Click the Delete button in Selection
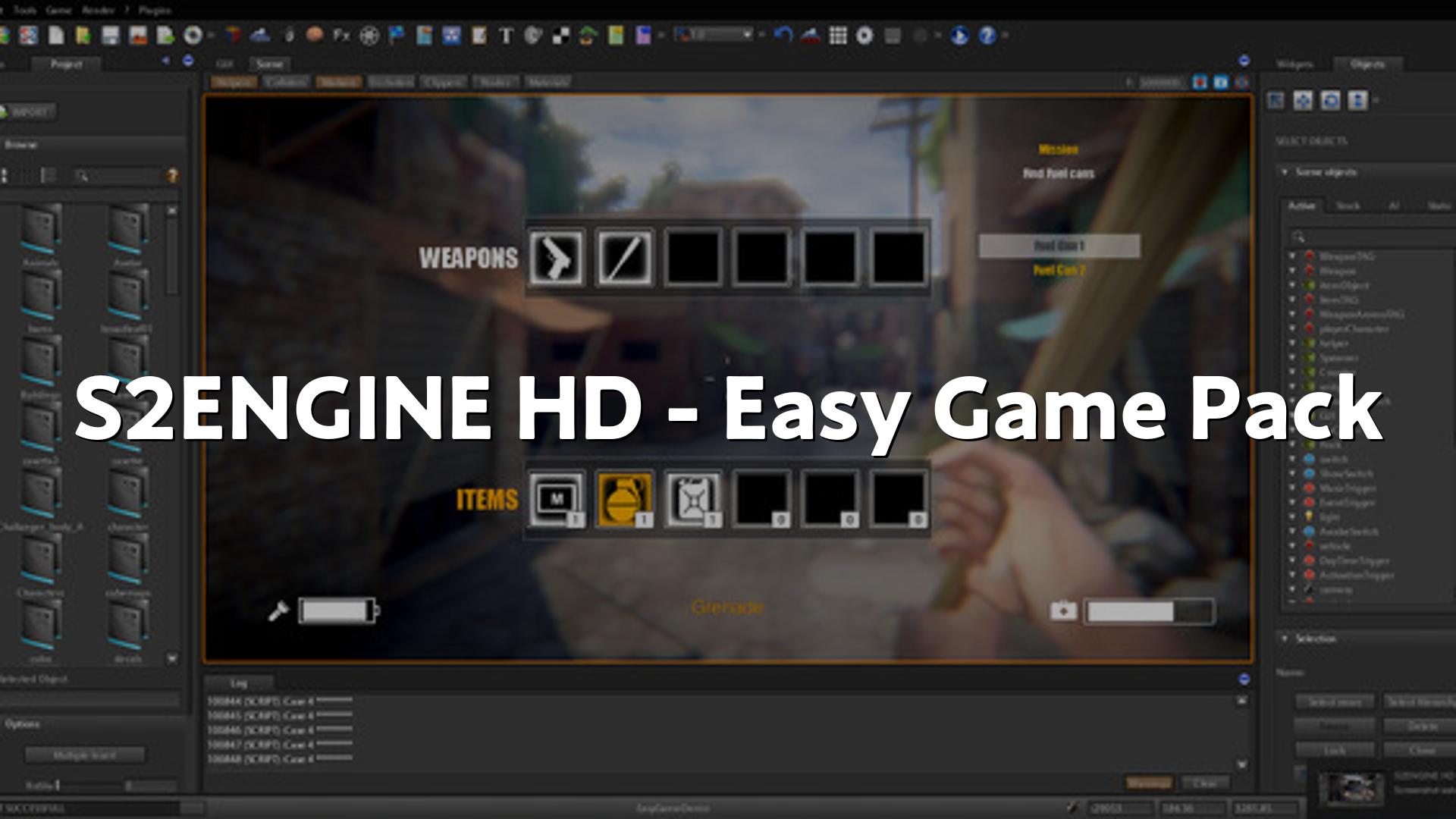This screenshot has width=1456, height=819. [1420, 726]
